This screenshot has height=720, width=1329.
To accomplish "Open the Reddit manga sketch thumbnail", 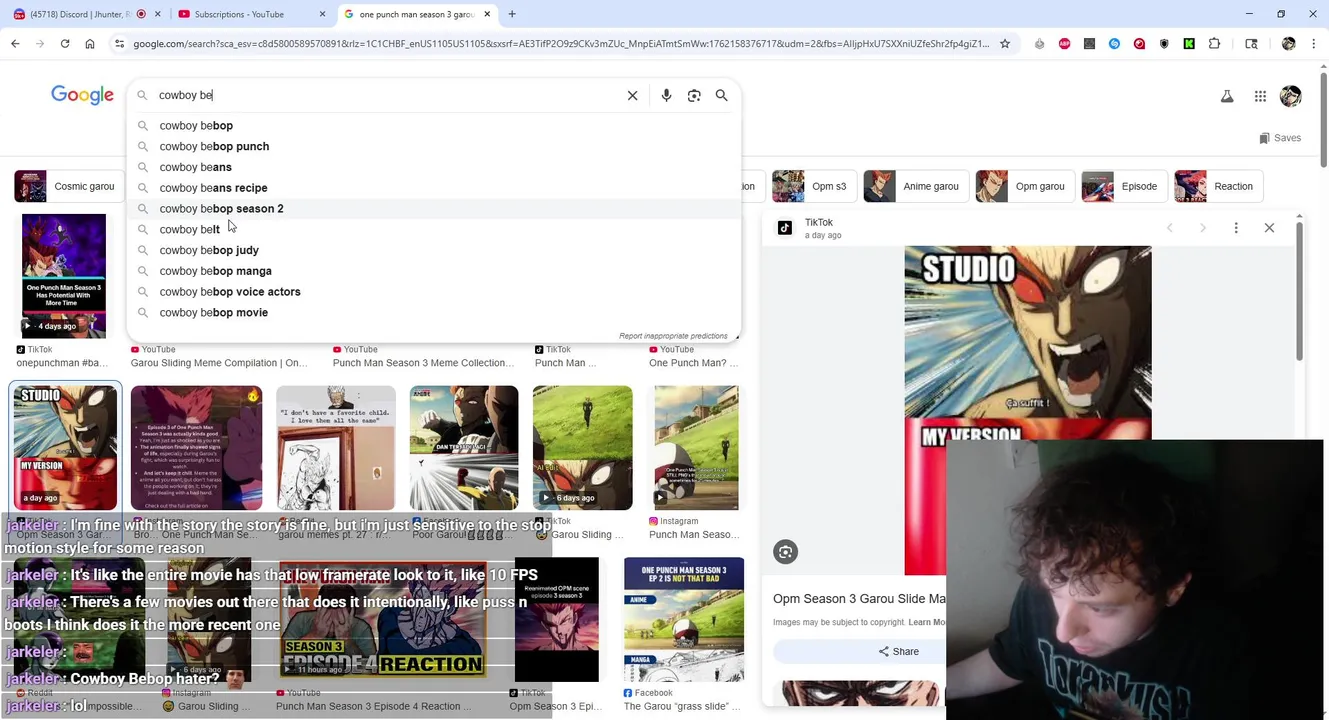I will [x=336, y=448].
